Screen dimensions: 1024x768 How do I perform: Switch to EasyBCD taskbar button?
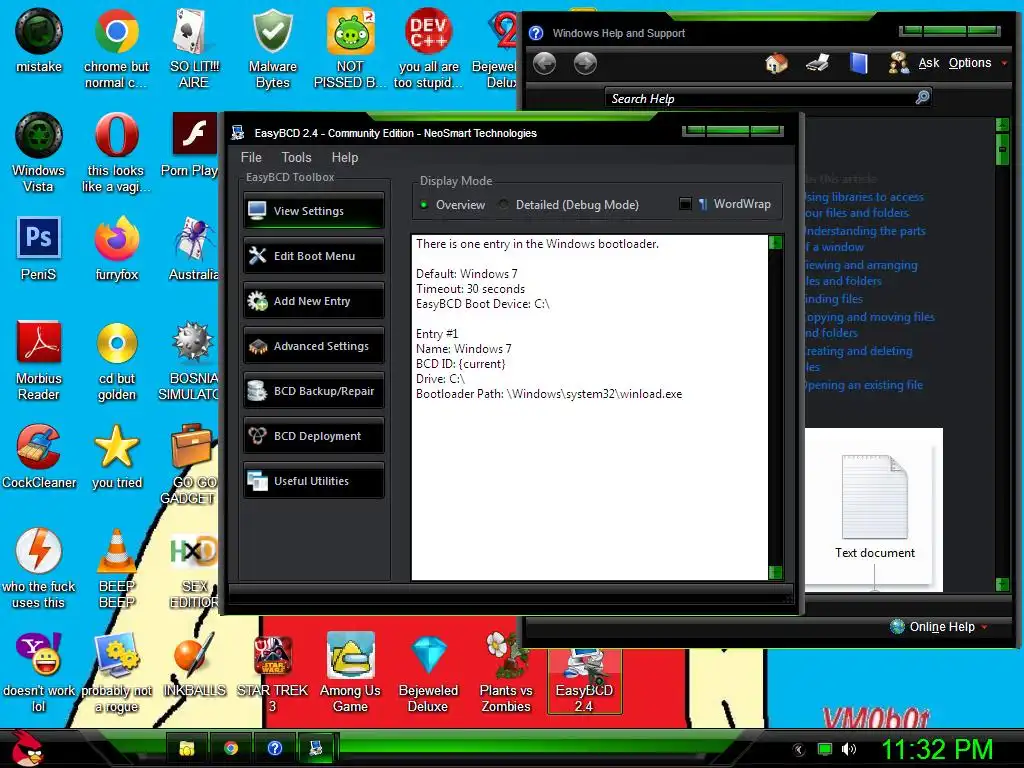(318, 748)
